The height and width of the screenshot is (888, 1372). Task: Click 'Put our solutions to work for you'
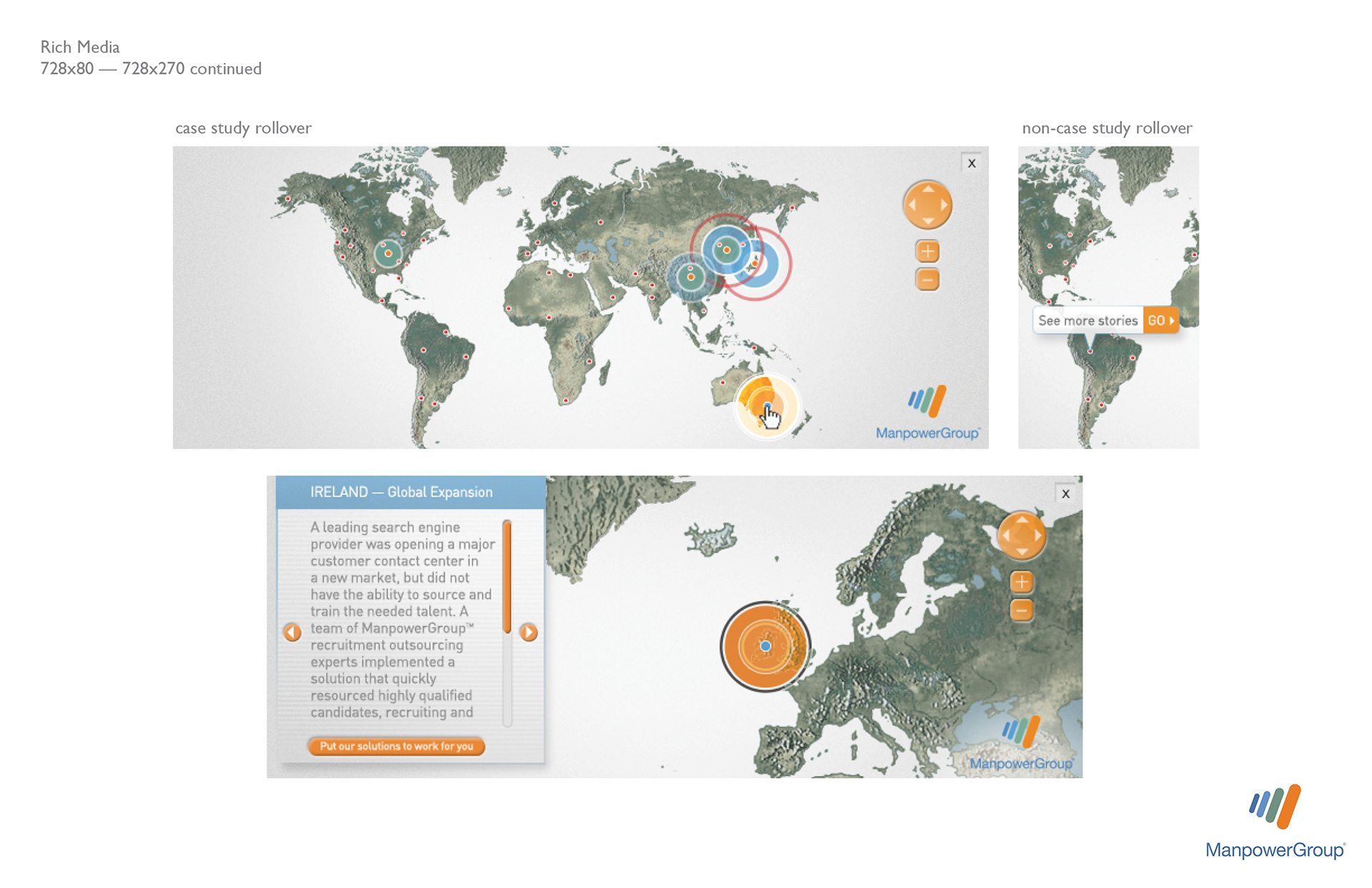(397, 746)
